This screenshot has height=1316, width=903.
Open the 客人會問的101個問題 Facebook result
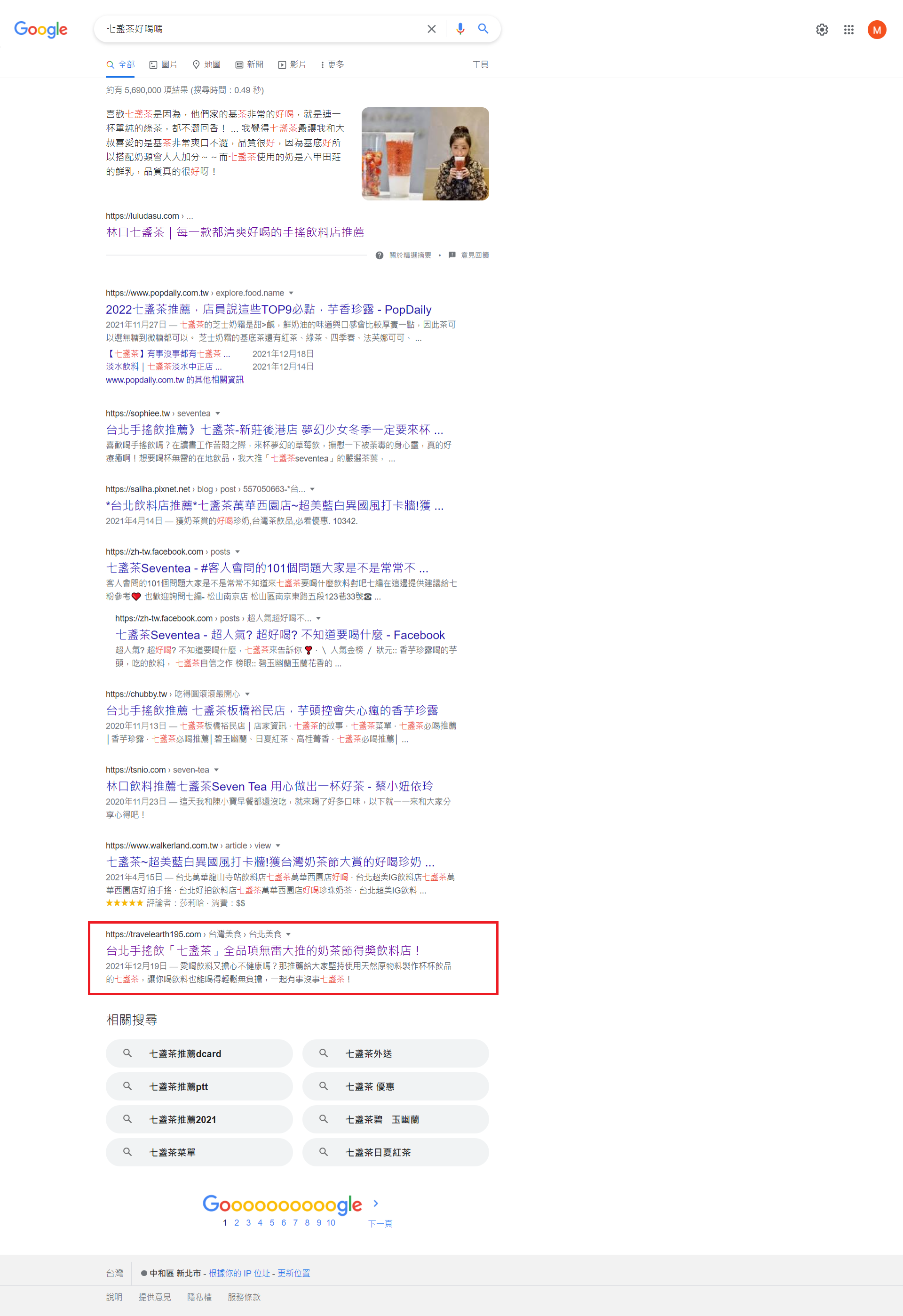coord(267,568)
